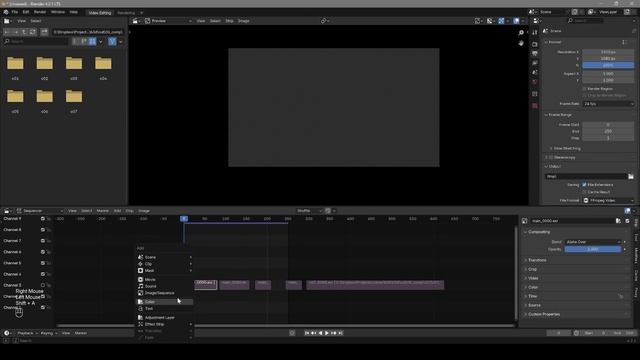Toggle Channel 5 mute checkbox
The image size is (640, 360).
tap(43, 263)
